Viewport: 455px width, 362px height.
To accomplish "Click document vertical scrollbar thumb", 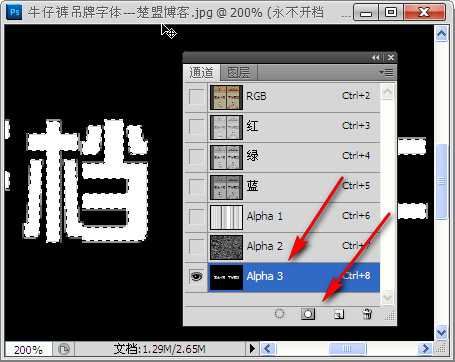I will pyautogui.click(x=441, y=182).
